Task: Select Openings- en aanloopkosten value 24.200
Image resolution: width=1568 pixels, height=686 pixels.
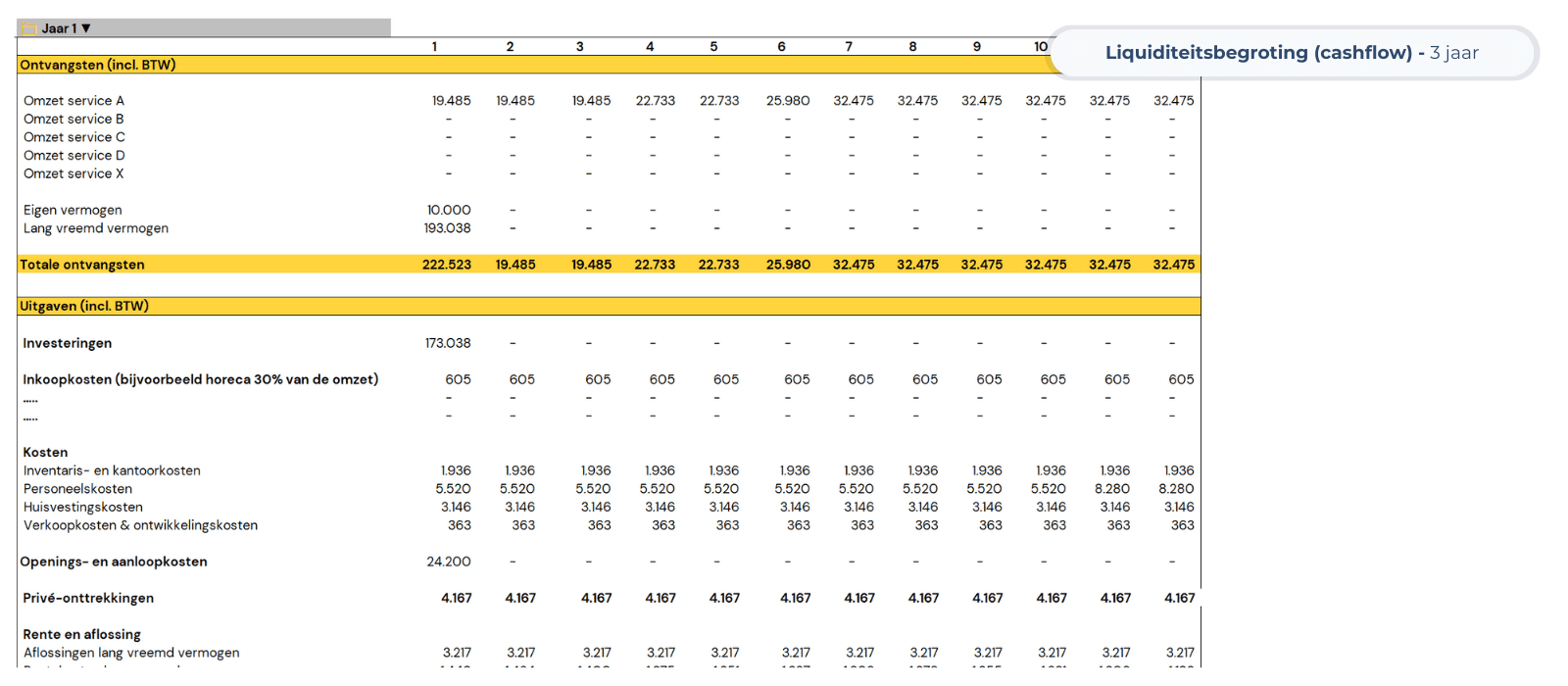Action: [x=449, y=562]
